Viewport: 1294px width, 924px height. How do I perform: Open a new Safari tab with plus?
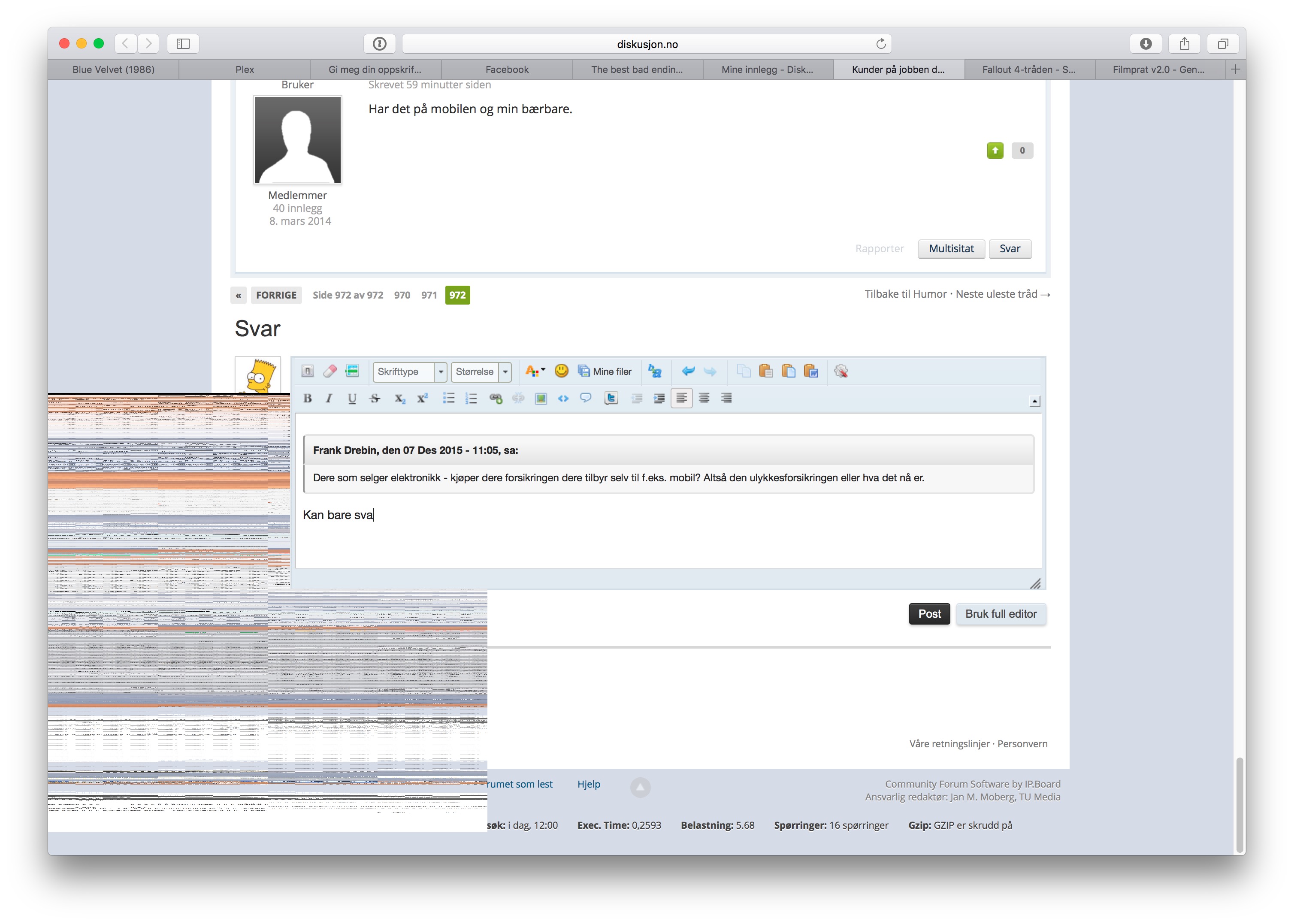1235,69
